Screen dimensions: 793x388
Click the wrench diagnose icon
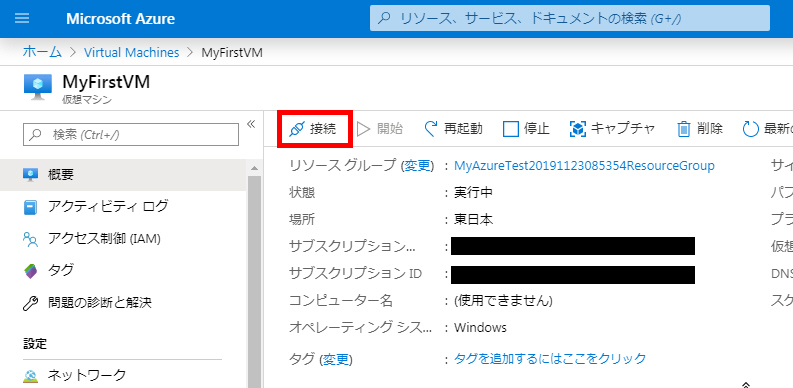(31, 304)
